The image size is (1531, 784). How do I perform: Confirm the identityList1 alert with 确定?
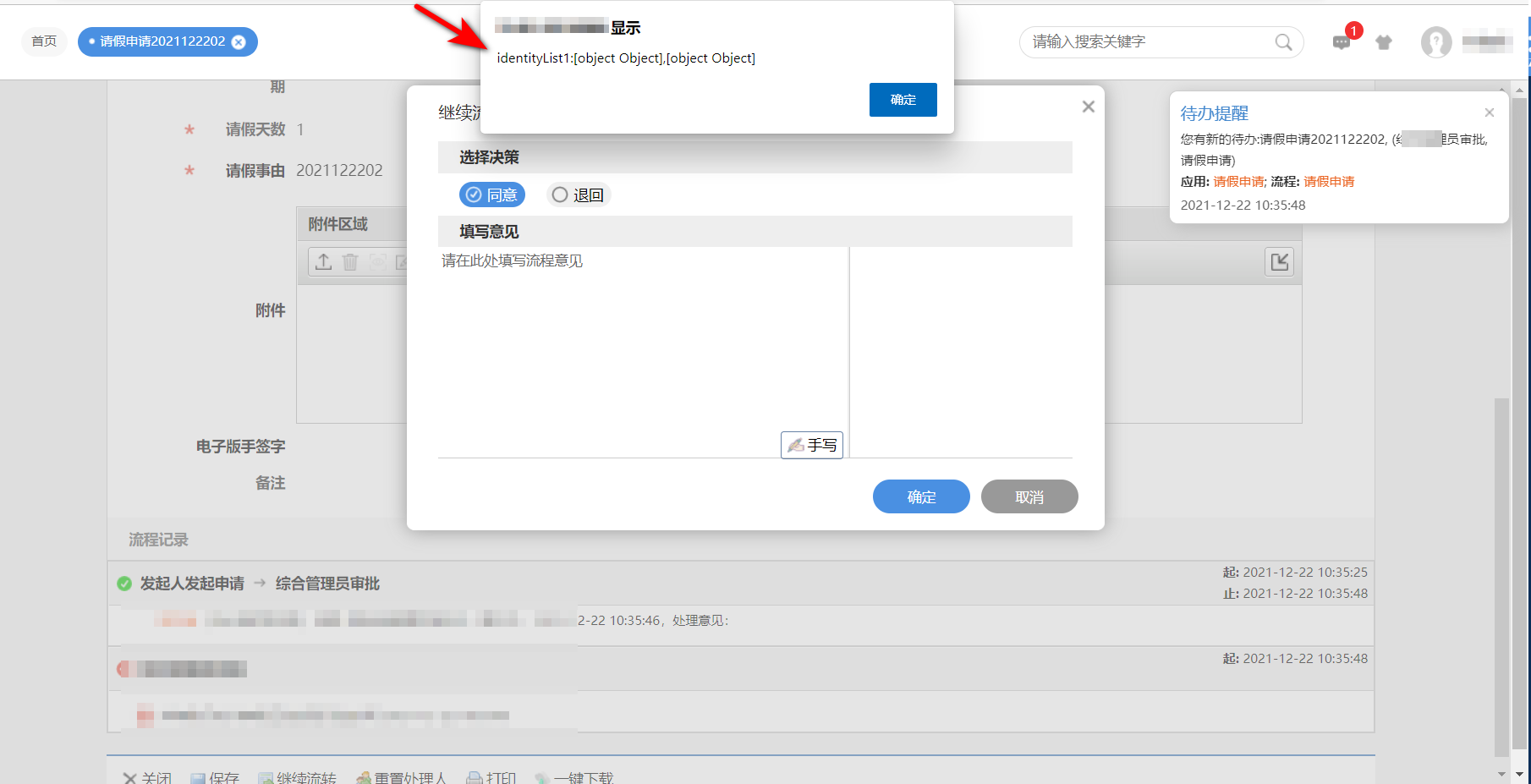(x=903, y=100)
